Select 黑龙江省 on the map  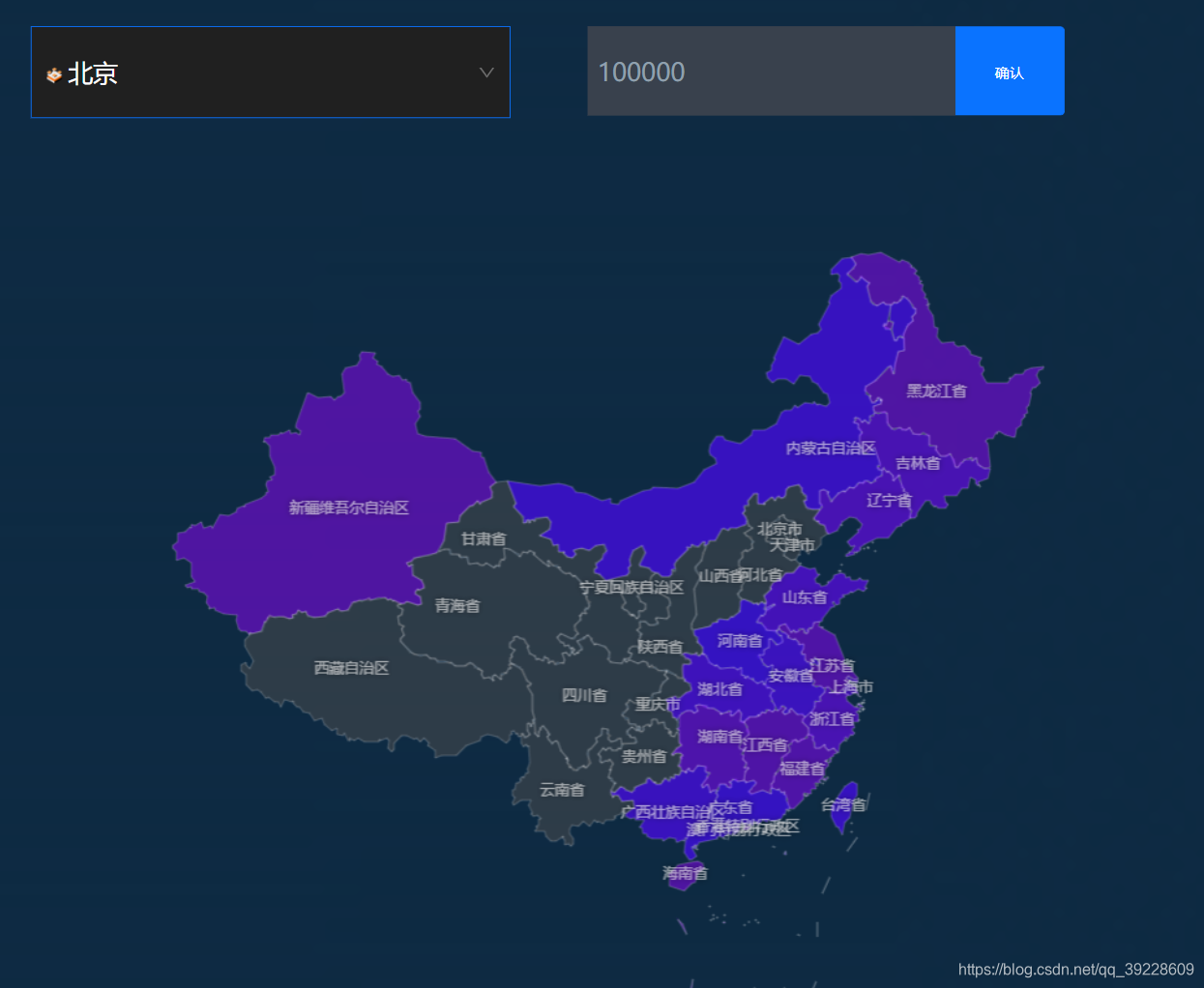936,392
